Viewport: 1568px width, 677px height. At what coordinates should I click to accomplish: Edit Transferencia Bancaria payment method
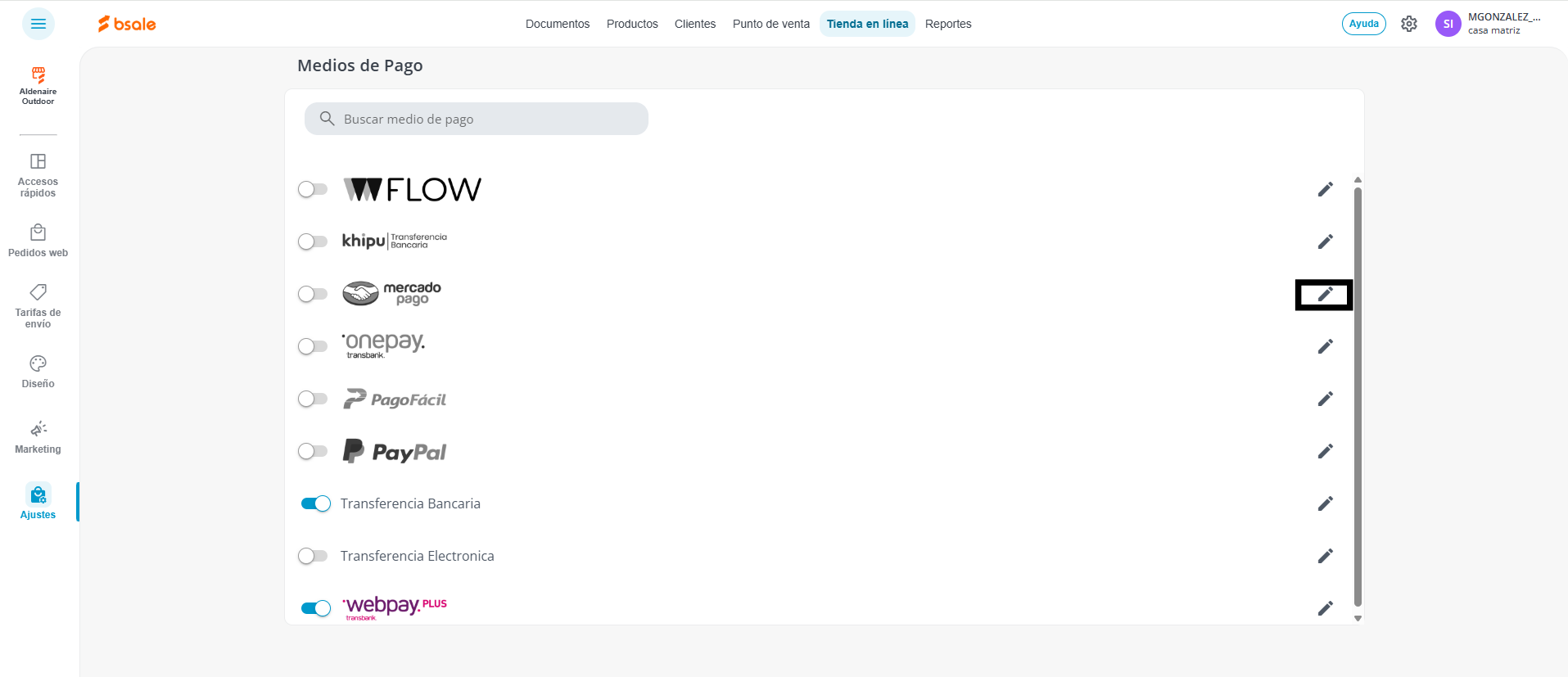click(x=1326, y=503)
